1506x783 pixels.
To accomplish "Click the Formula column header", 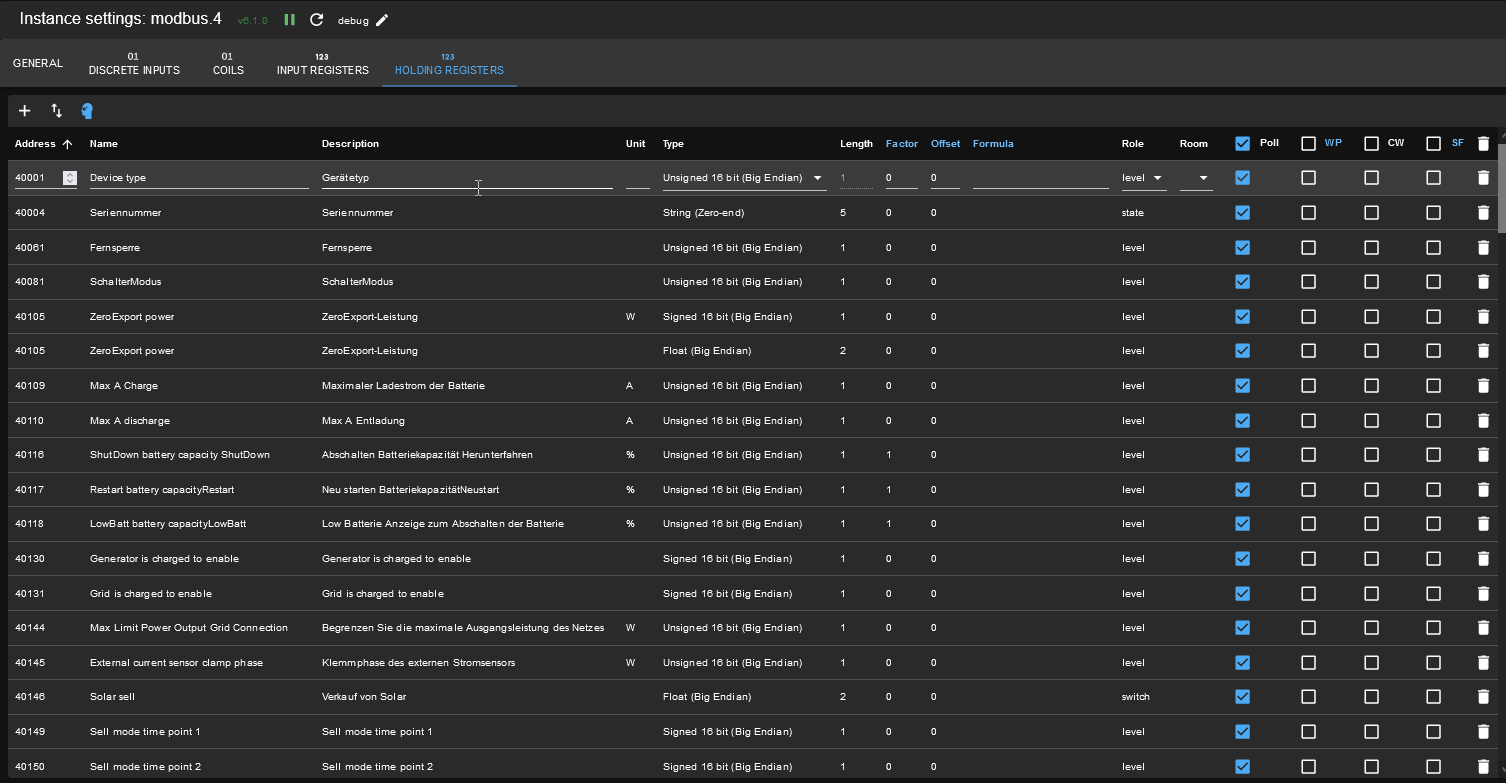I will (993, 144).
